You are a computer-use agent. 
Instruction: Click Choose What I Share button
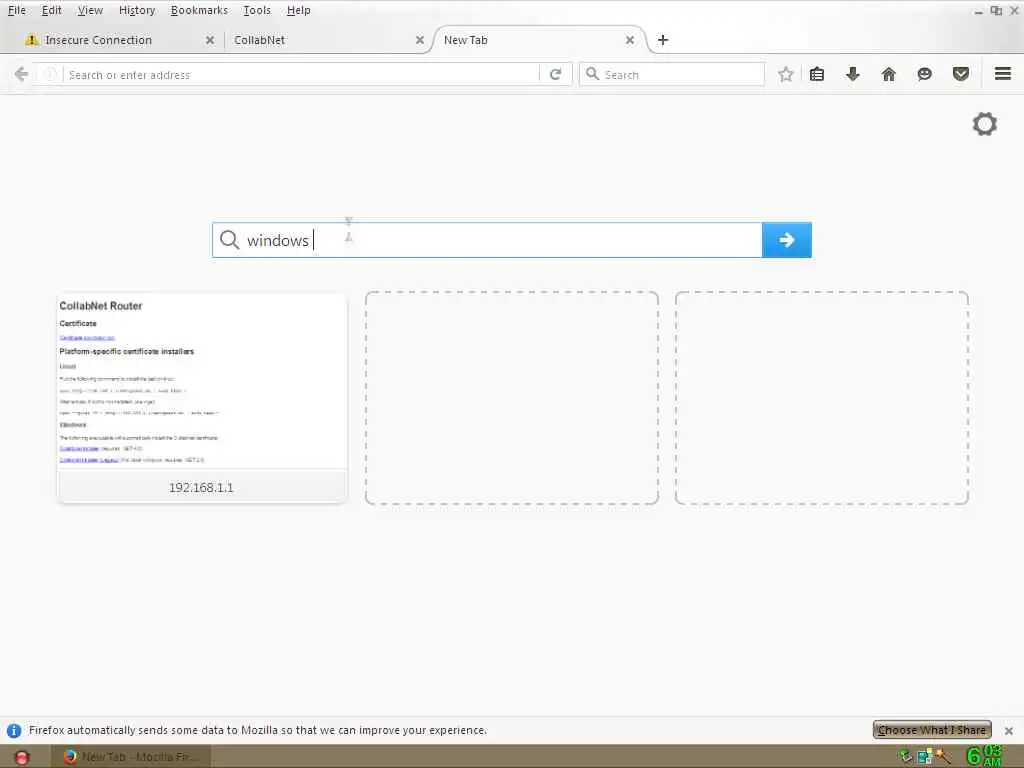coord(932,729)
